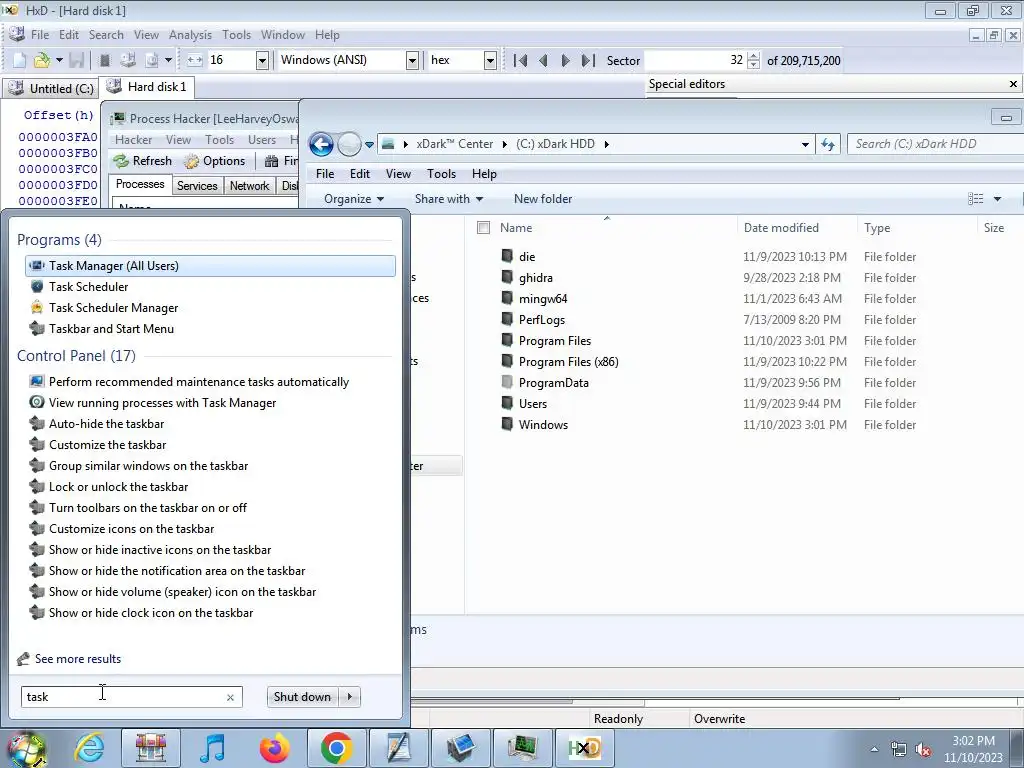Click Search (C:) xDark HDD field

tap(935, 144)
